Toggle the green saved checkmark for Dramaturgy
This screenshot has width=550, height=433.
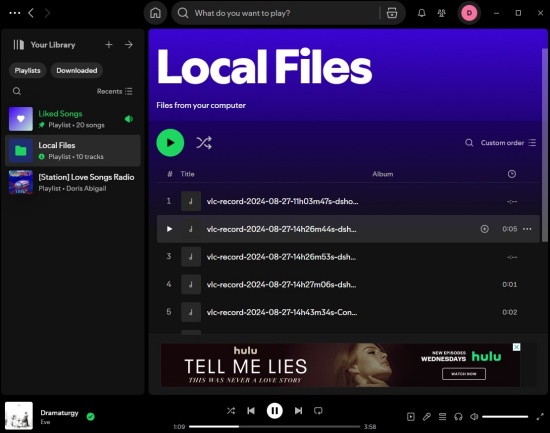coord(90,417)
